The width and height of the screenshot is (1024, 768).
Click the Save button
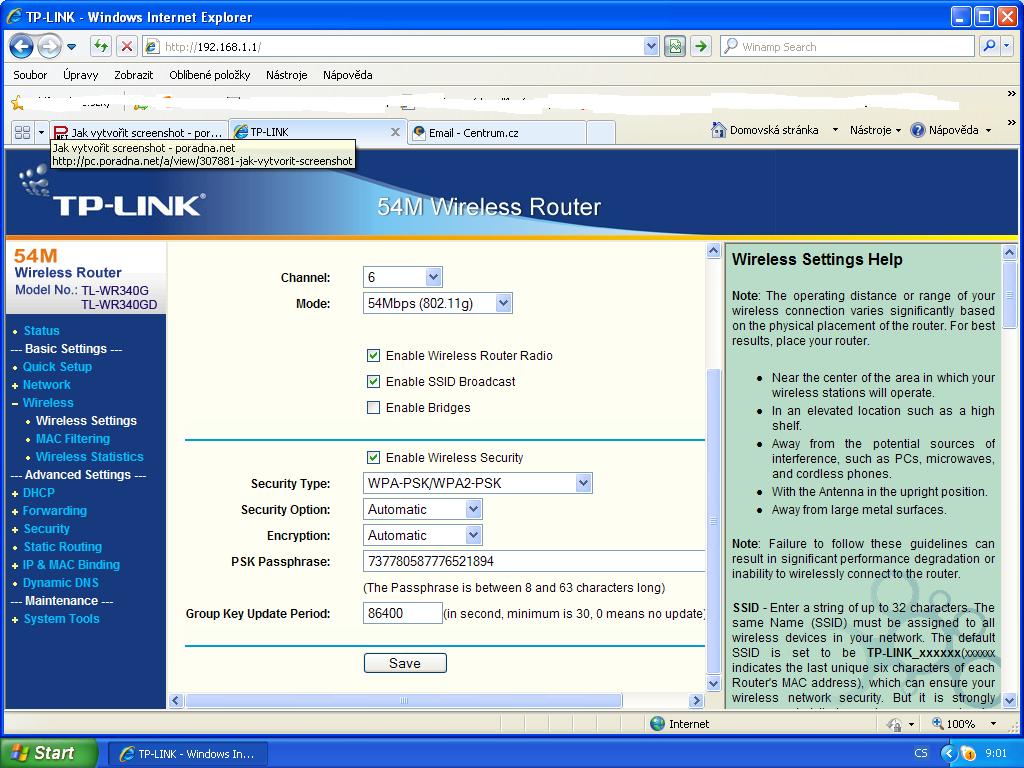click(405, 663)
